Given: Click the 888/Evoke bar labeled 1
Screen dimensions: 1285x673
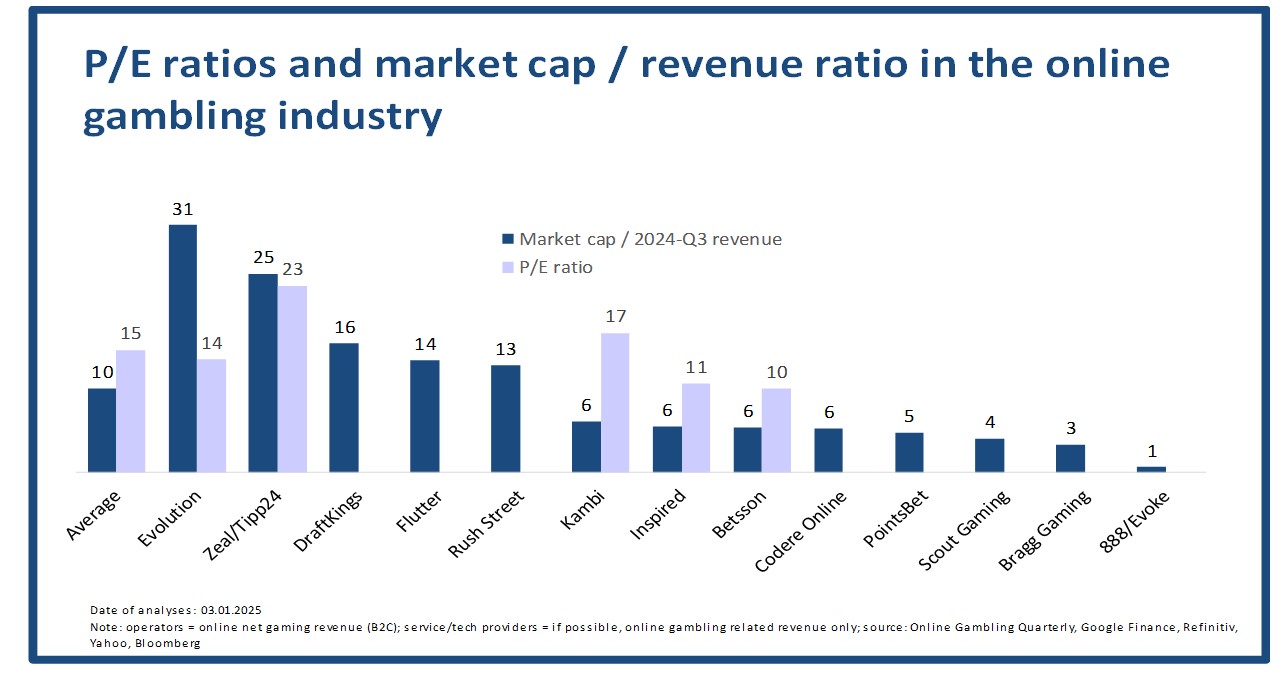Looking at the screenshot, I should coord(1151,469).
